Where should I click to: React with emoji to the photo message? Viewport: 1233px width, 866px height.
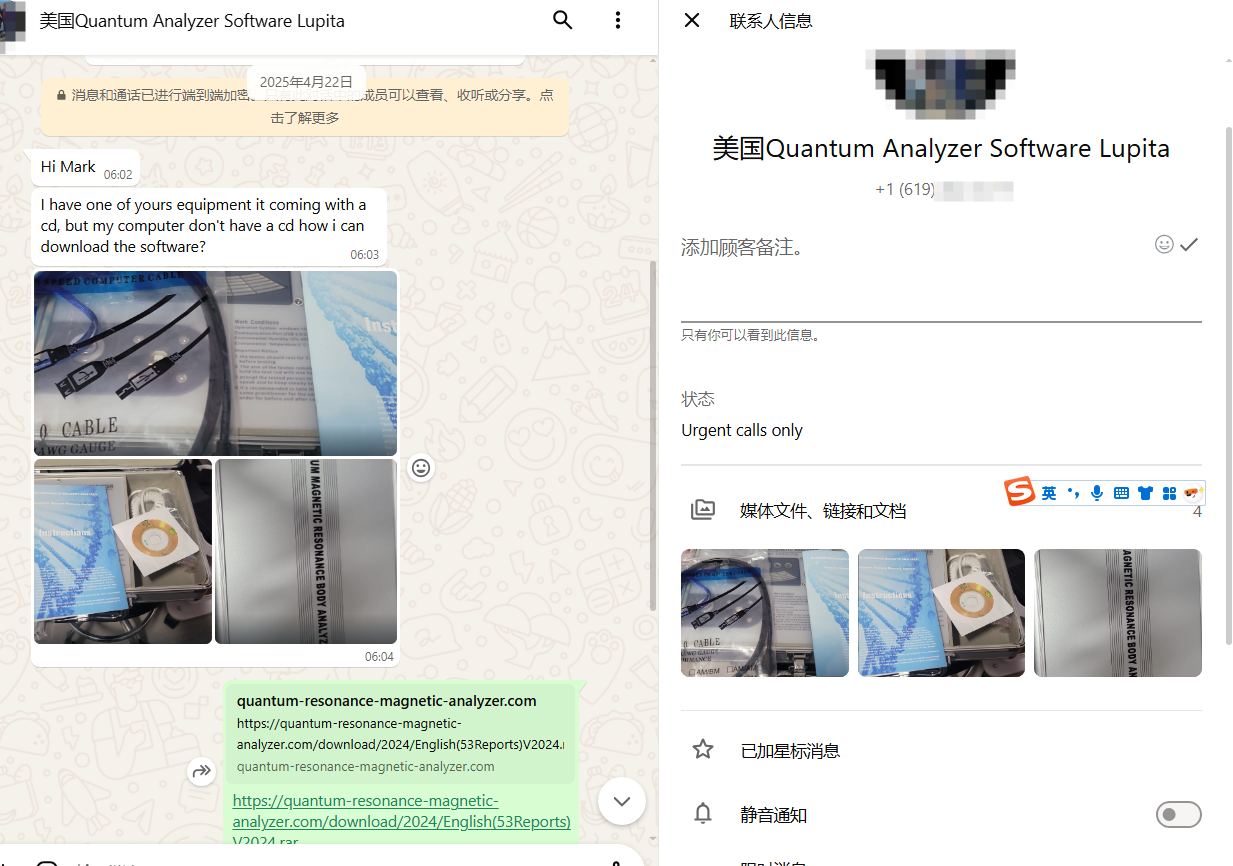click(x=422, y=468)
